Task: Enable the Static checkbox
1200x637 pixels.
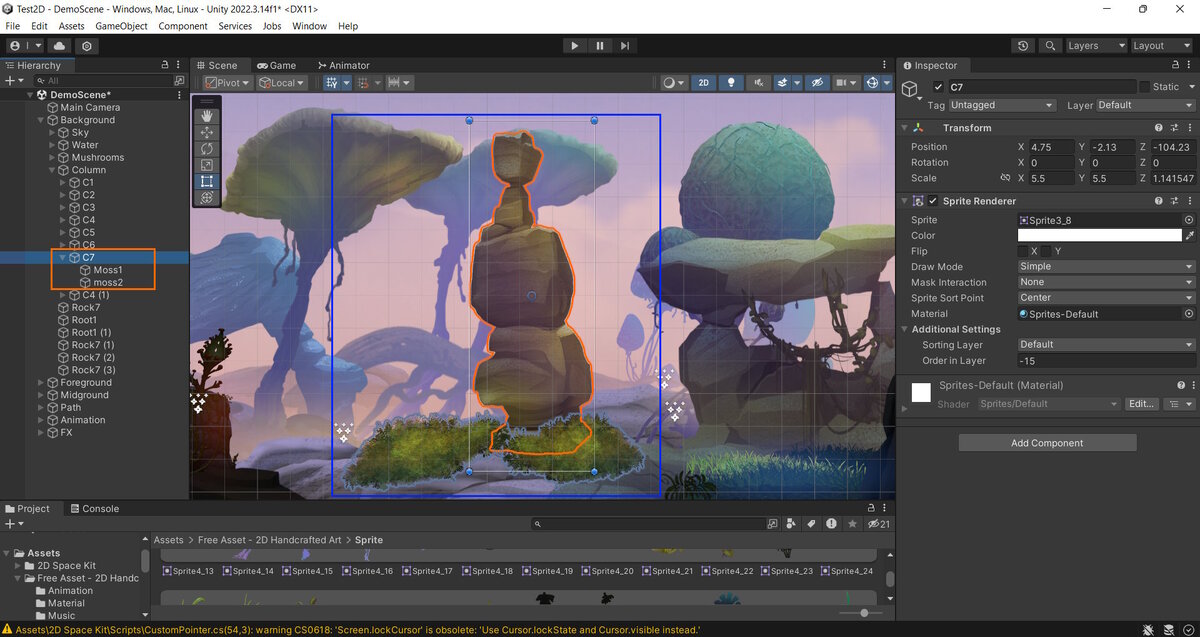Action: coord(1145,87)
